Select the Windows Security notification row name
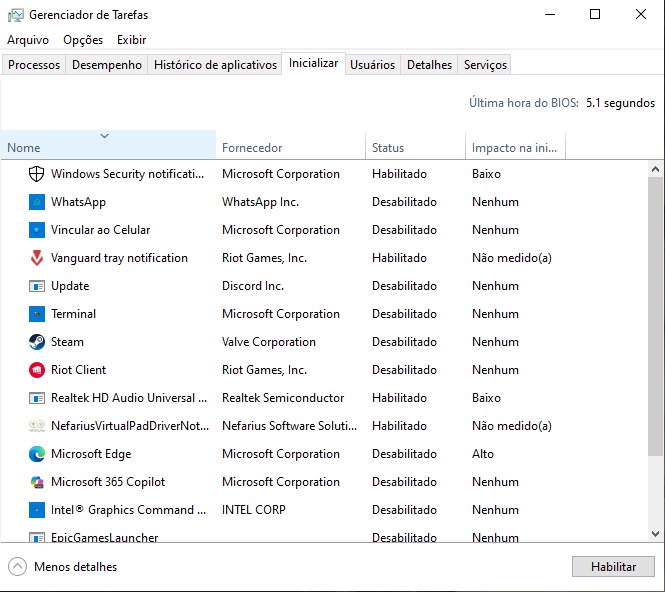The image size is (665, 592). [127, 174]
